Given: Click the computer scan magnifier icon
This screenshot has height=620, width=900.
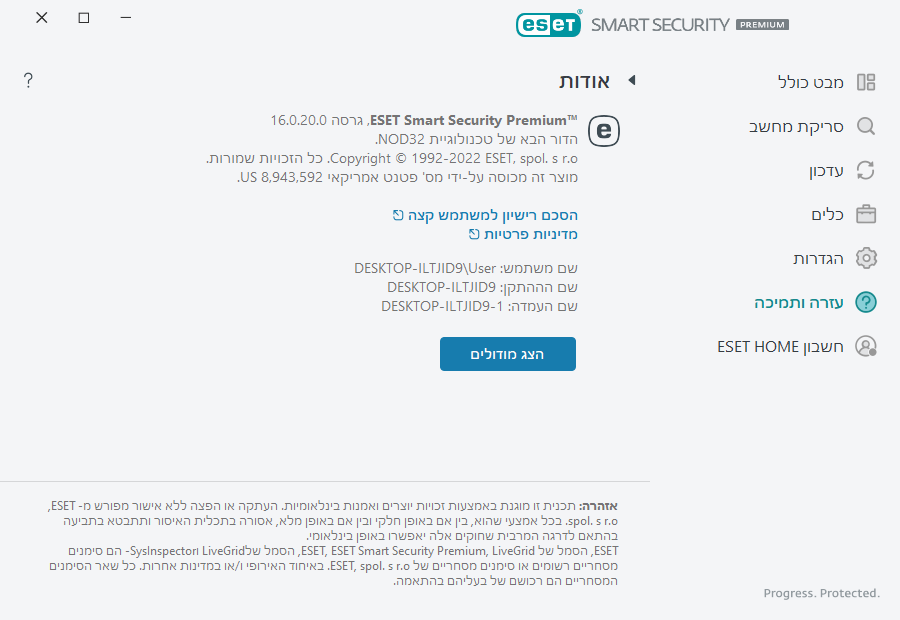Looking at the screenshot, I should pos(866,126).
